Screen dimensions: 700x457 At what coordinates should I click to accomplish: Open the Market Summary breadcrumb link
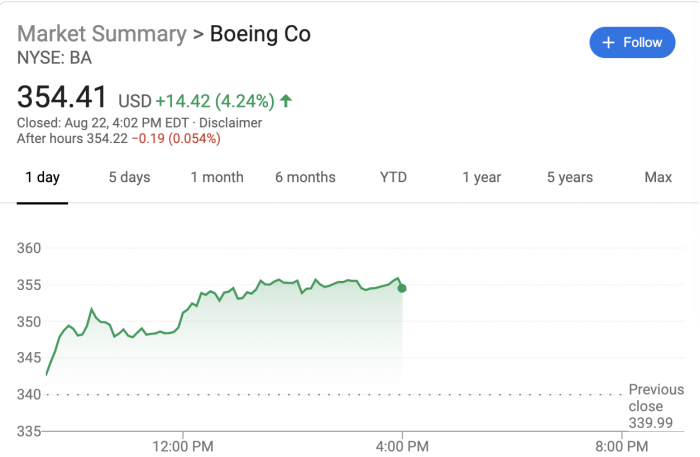point(102,34)
